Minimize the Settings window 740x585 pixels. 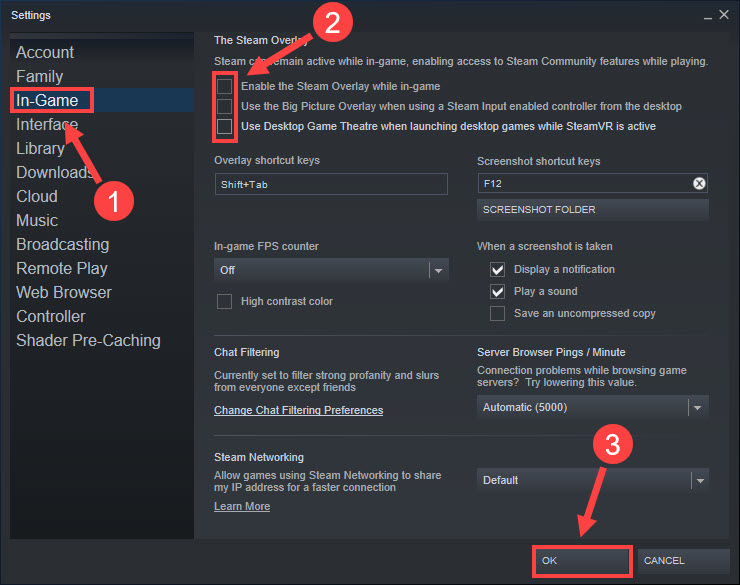click(x=707, y=16)
